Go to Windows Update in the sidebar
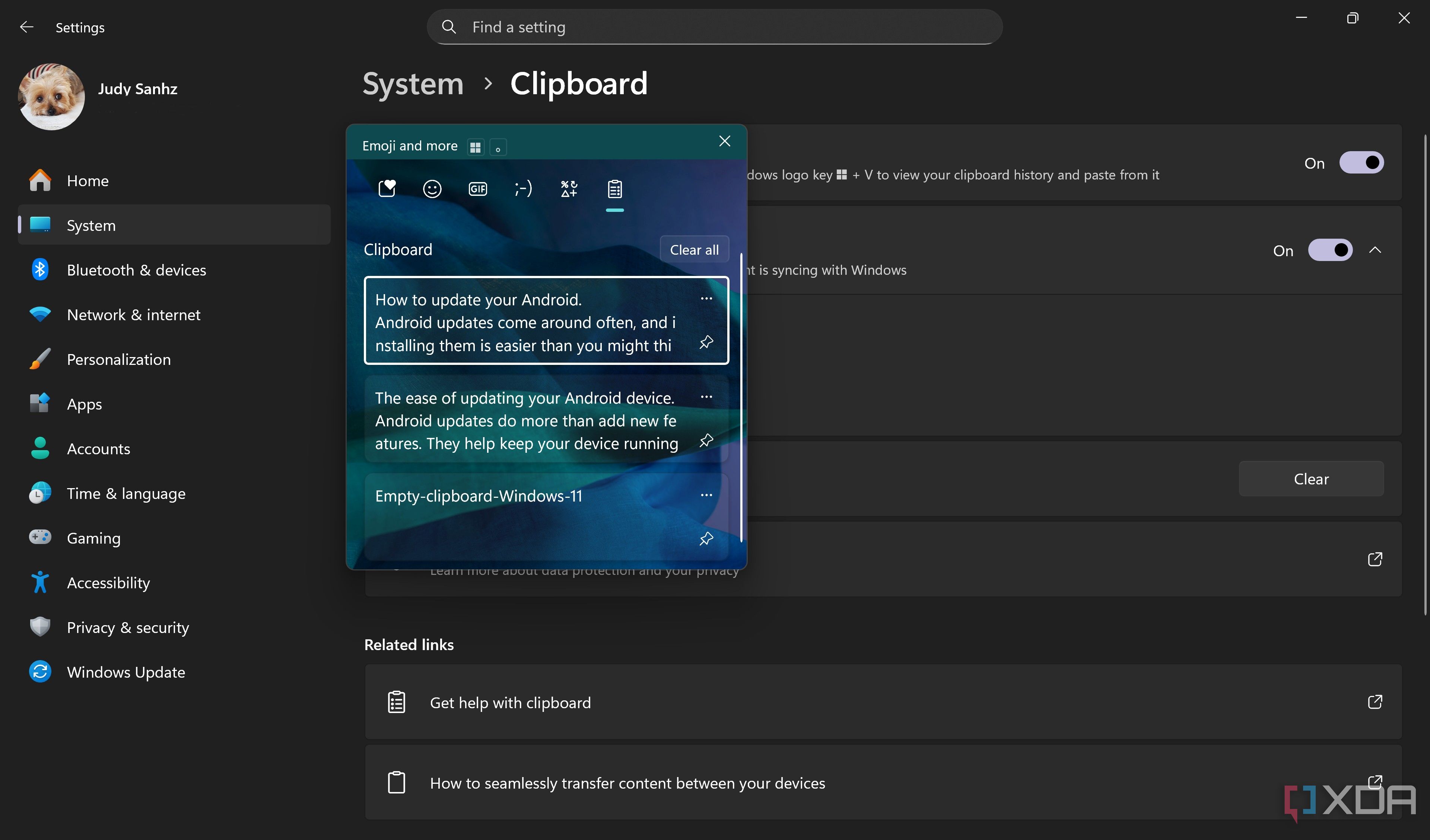The height and width of the screenshot is (840, 1430). 126,672
